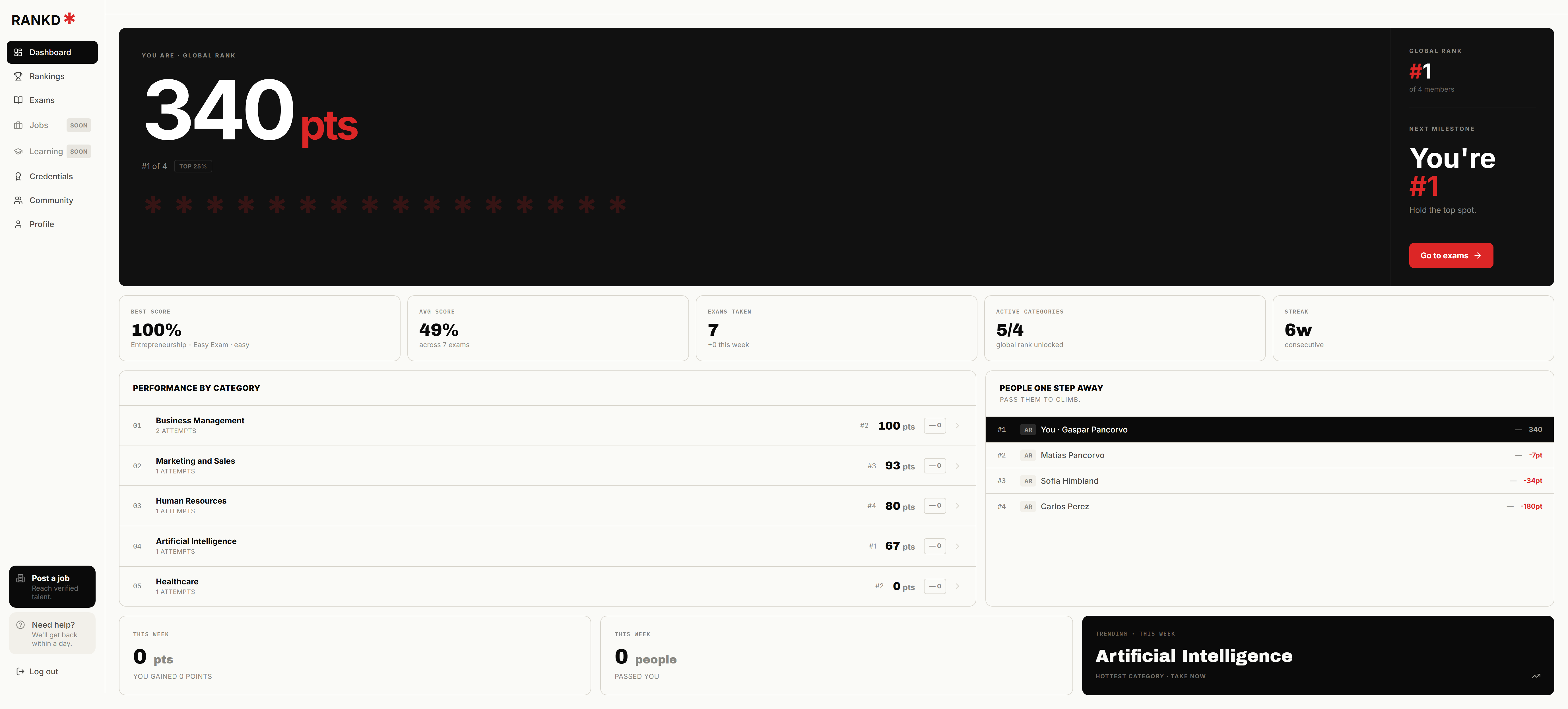Click the trending arrow icon on Artificial Intelligence card

click(1536, 676)
